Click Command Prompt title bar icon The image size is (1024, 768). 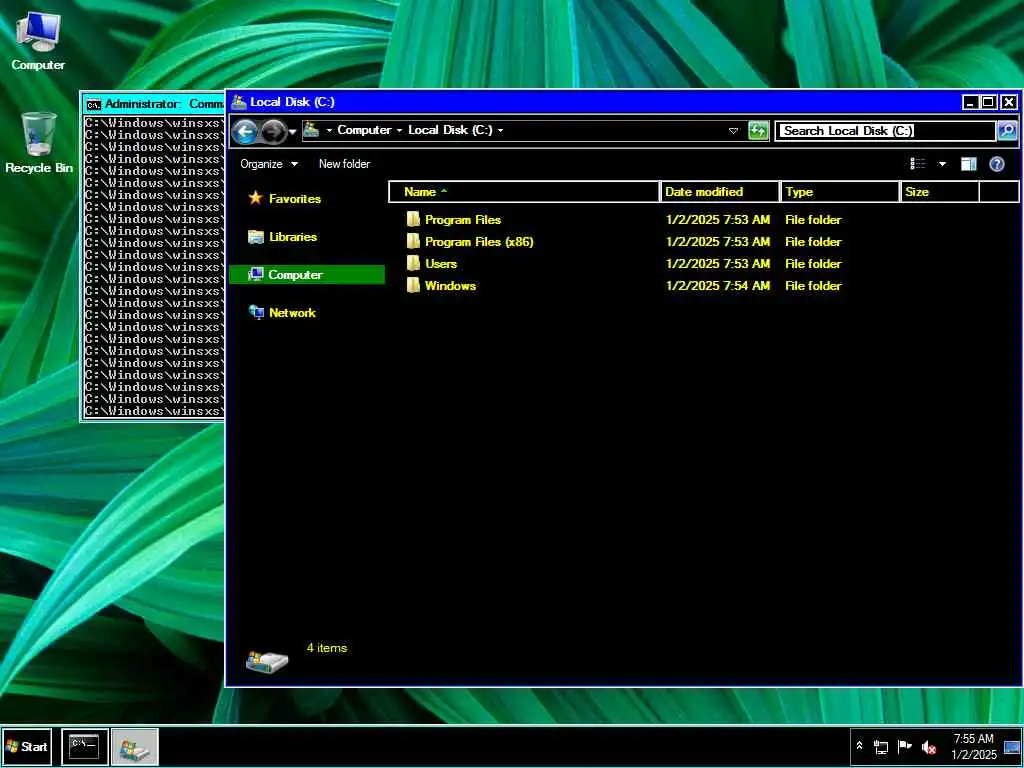tap(94, 104)
